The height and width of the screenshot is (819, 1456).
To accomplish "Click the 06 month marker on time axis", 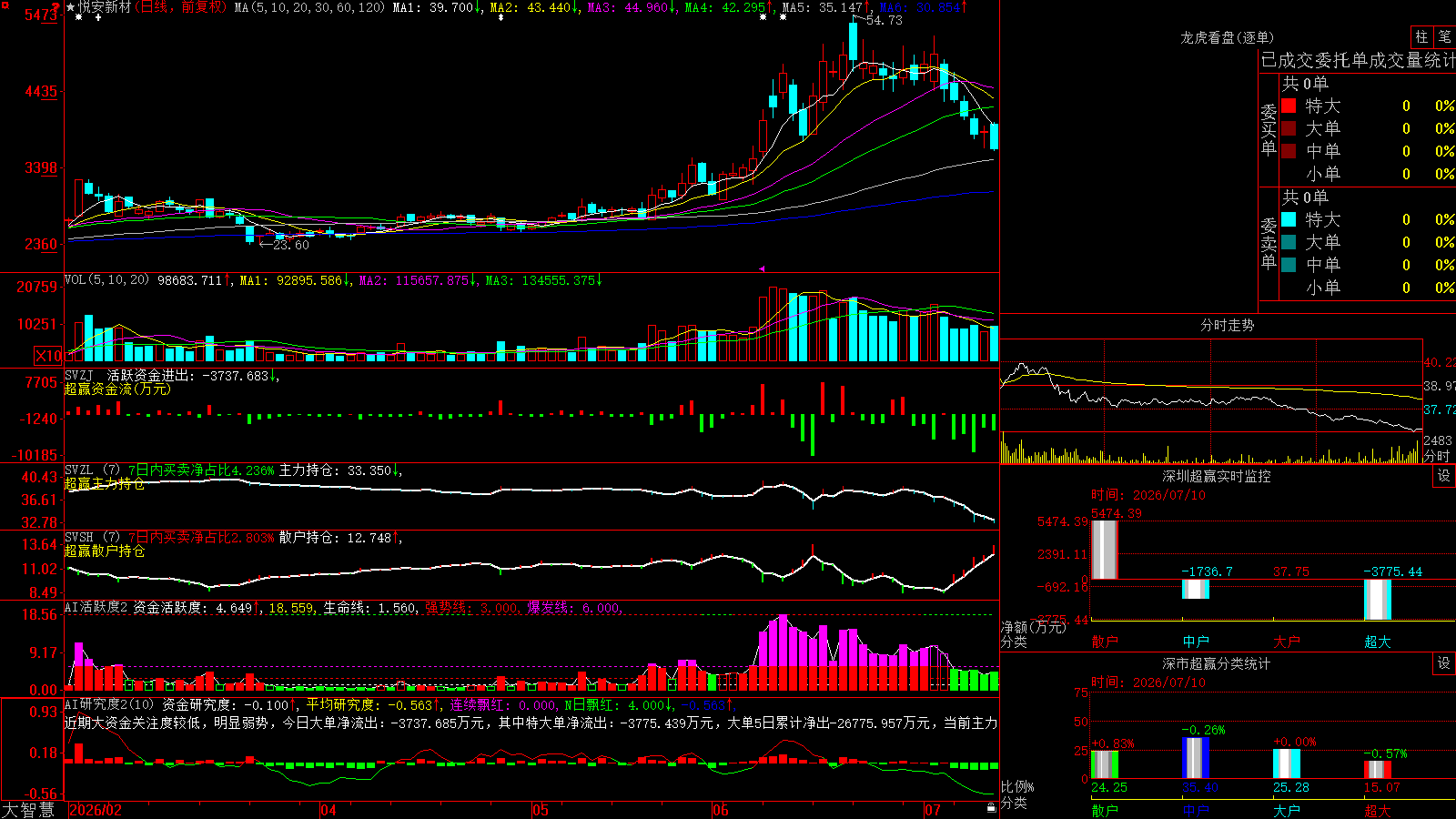I will point(721,810).
